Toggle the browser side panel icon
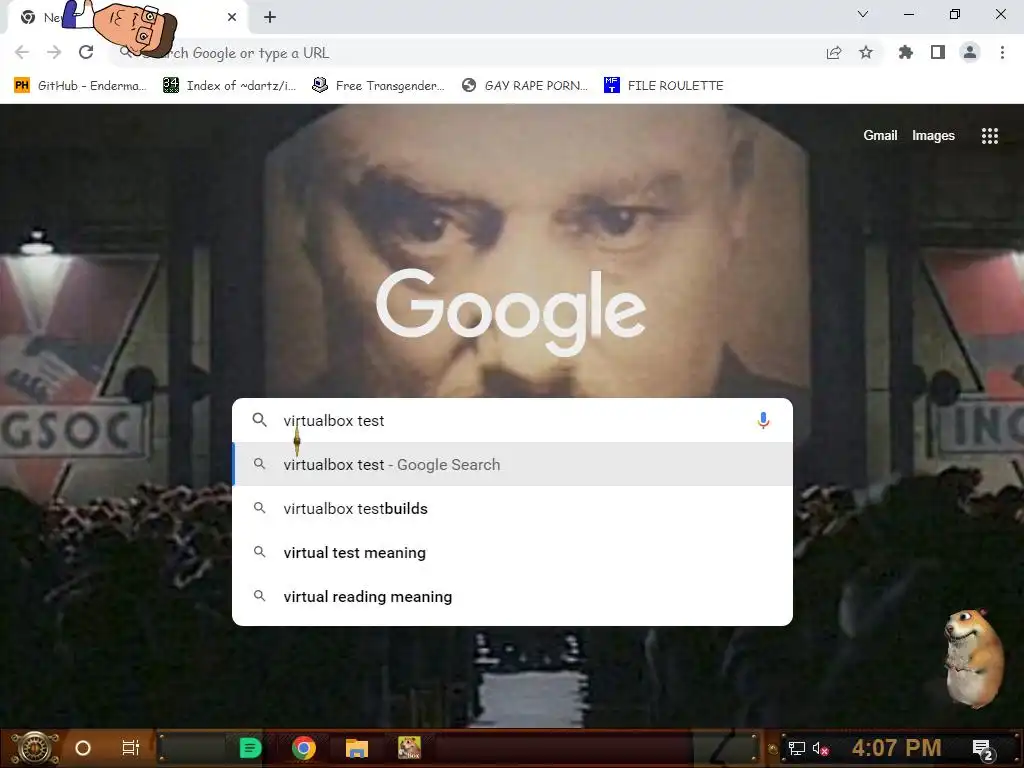The height and width of the screenshot is (768, 1024). coord(938,52)
